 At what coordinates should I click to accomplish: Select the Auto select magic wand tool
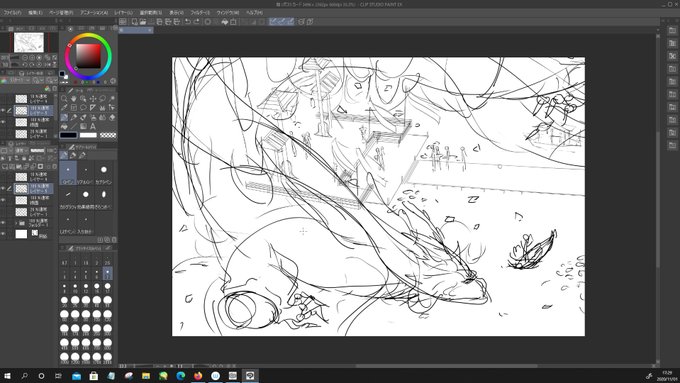(112, 98)
